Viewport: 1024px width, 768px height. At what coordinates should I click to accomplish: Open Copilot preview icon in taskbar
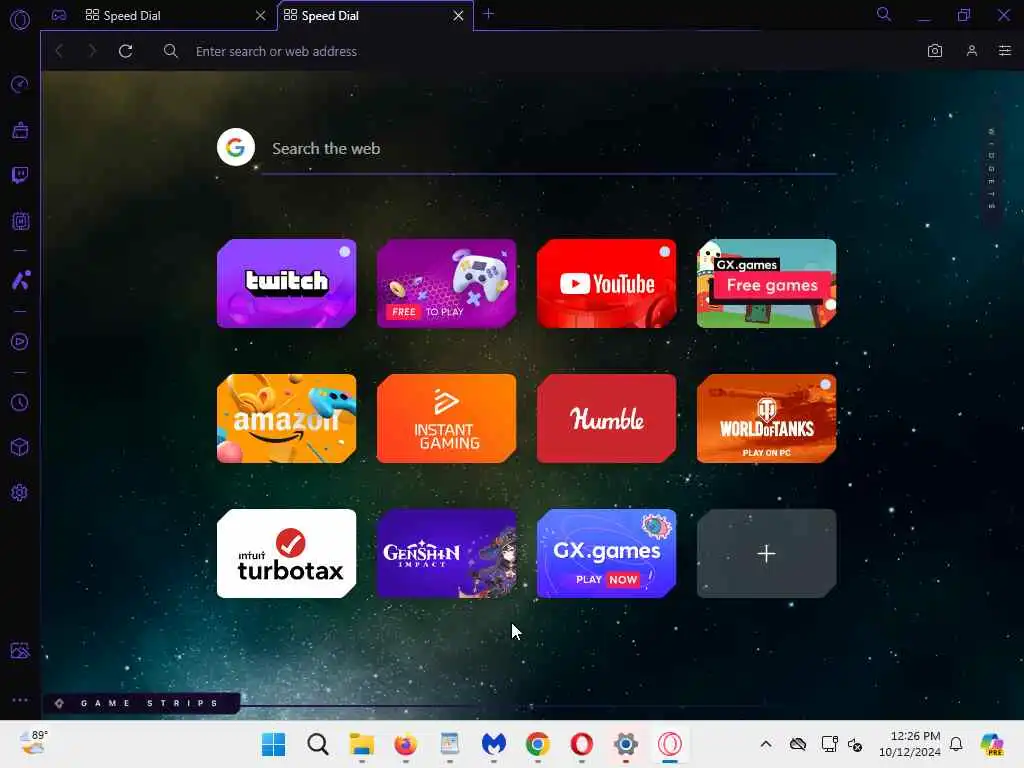[992, 744]
